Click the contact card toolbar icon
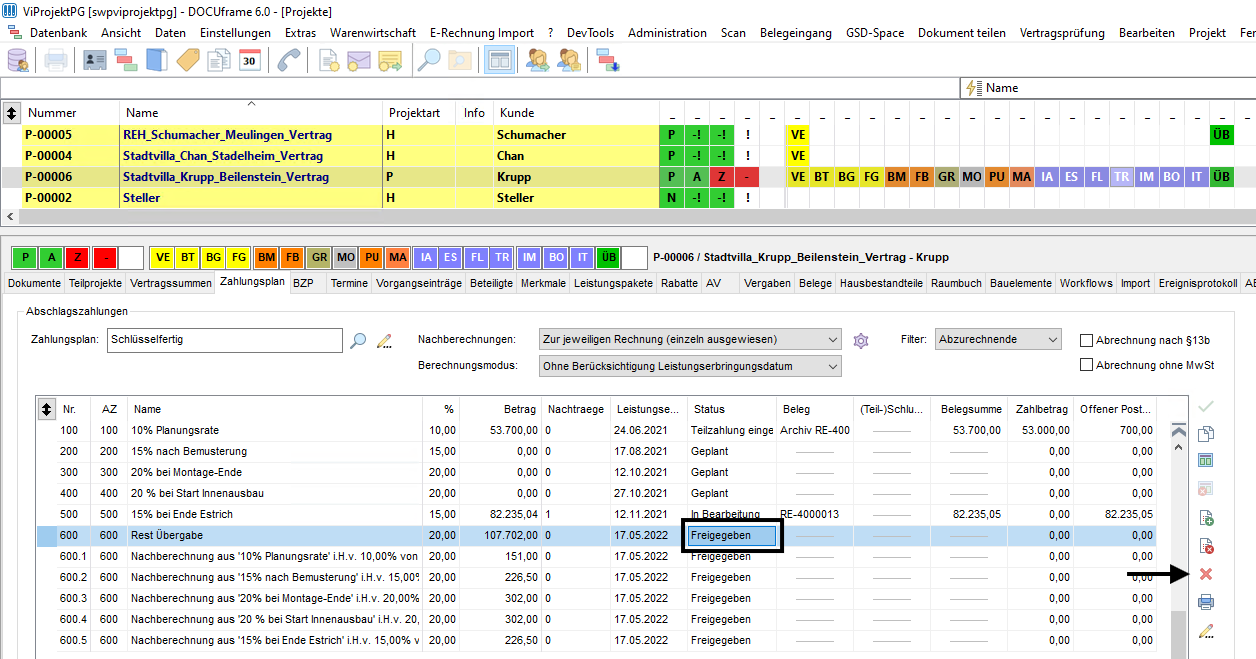This screenshot has height=659, width=1256. pyautogui.click(x=95, y=60)
